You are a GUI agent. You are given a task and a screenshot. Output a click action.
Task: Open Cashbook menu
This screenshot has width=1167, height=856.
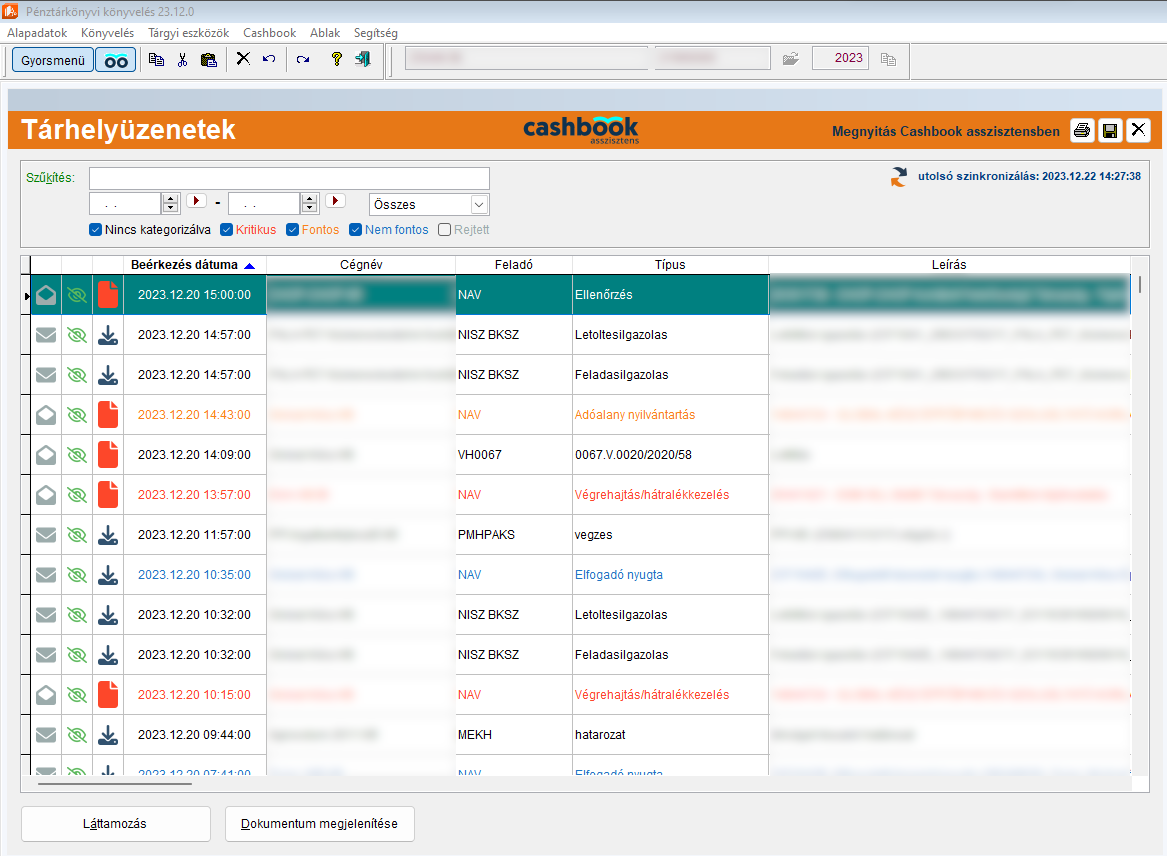269,33
